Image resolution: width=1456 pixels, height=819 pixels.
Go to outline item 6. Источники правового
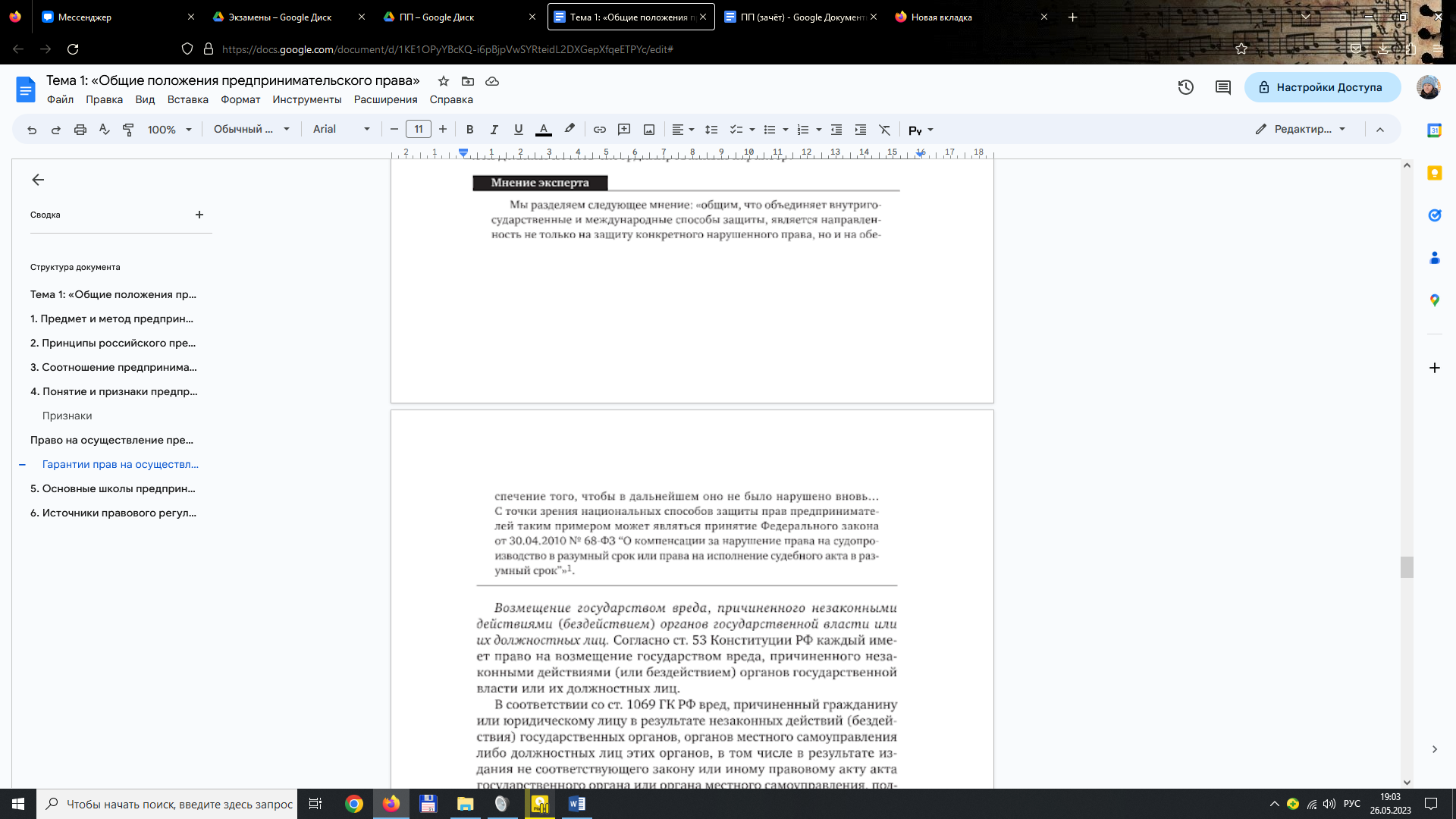pos(114,513)
